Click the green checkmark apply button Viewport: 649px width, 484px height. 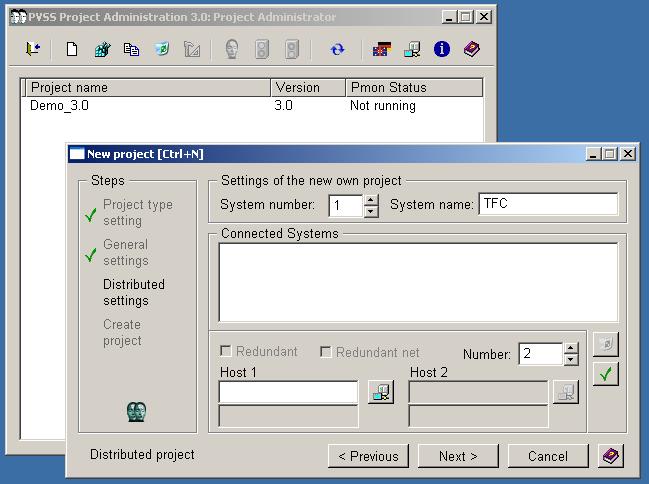[606, 374]
